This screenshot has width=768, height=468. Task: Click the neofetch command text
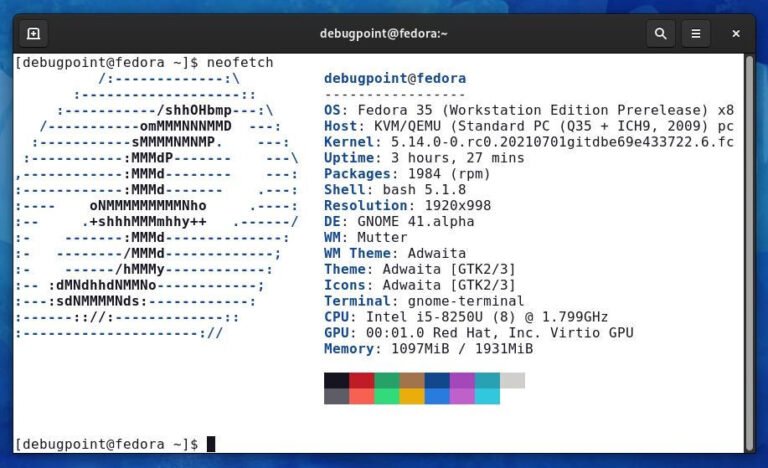click(x=240, y=63)
